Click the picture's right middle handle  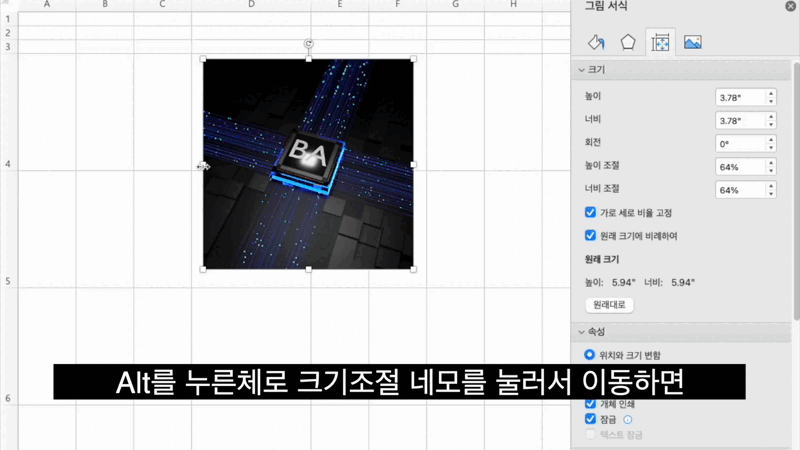(x=413, y=164)
